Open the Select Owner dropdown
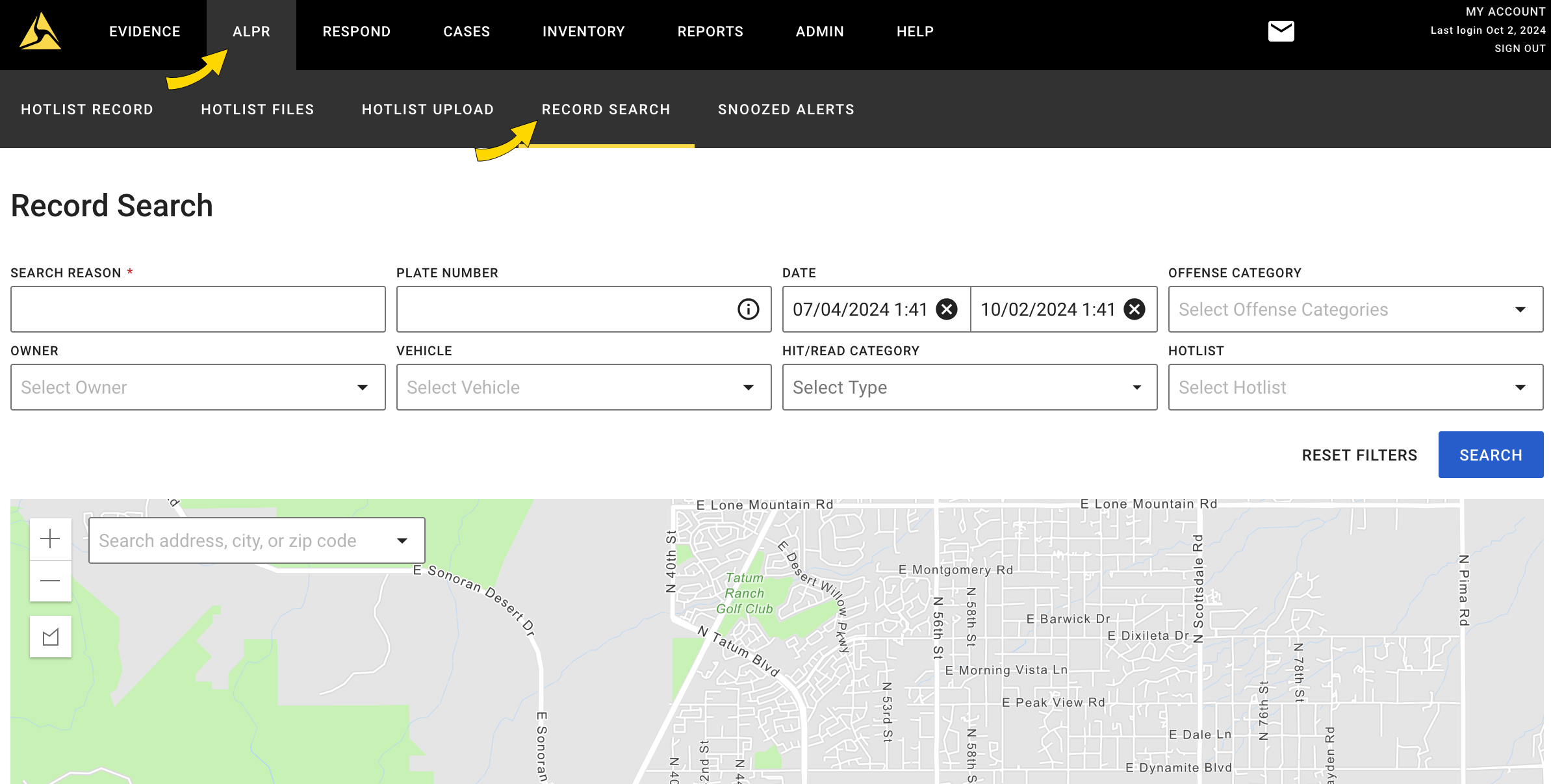Screen dimensions: 1551x784 tap(362, 388)
